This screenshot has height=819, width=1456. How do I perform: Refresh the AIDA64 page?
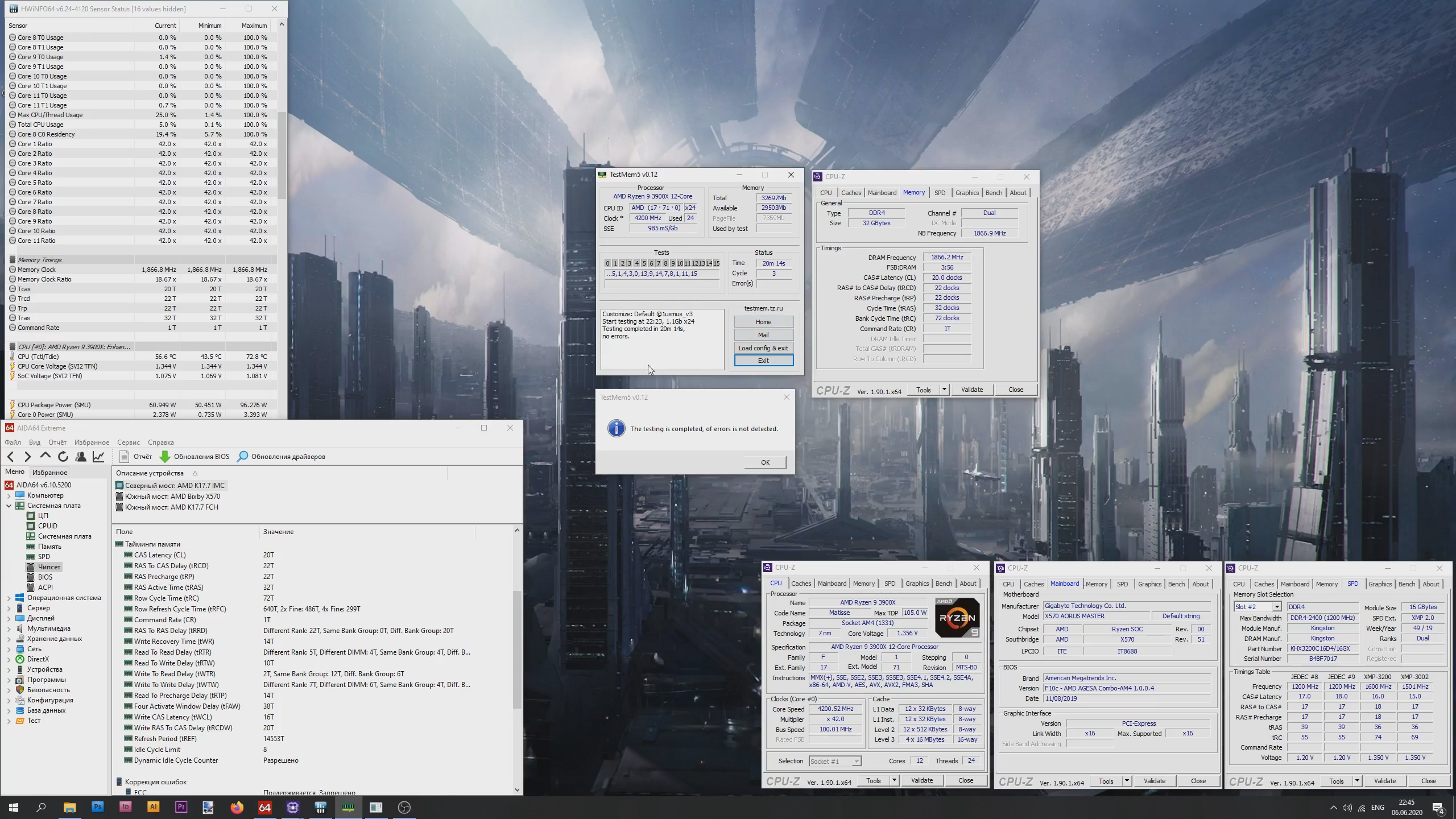point(63,456)
